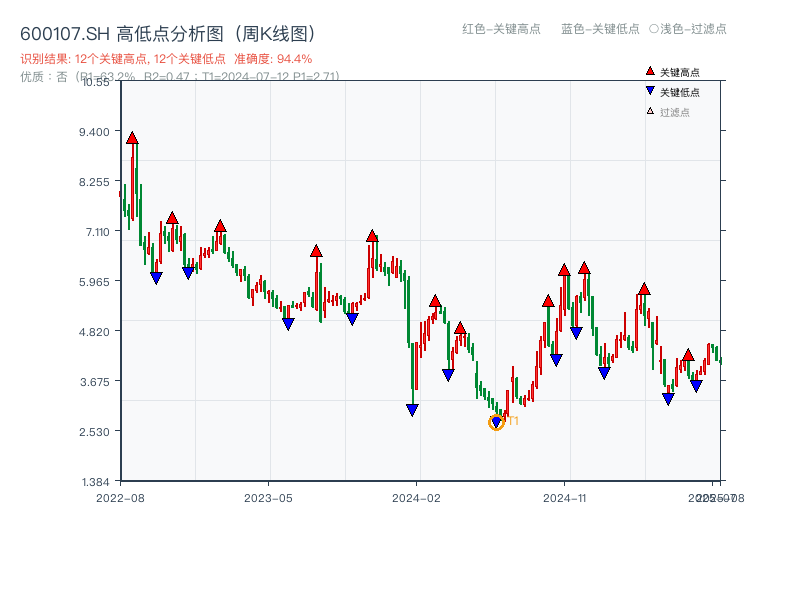Click the rightmost red 关键高点 triangle marker
Viewport: 800px width, 600px height.
pos(689,357)
